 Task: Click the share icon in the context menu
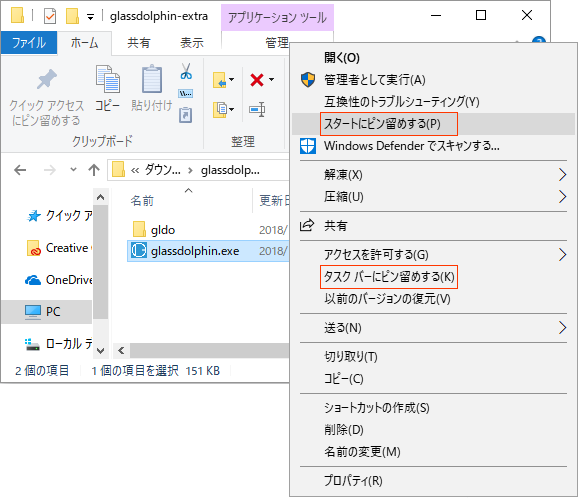point(307,225)
